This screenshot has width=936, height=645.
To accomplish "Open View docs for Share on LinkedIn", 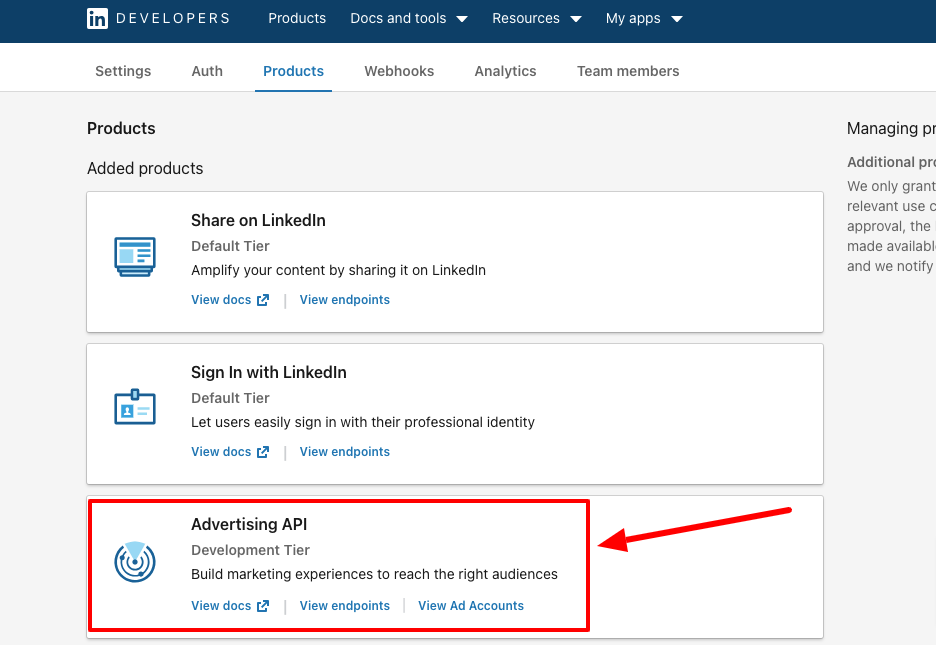I will coord(221,300).
